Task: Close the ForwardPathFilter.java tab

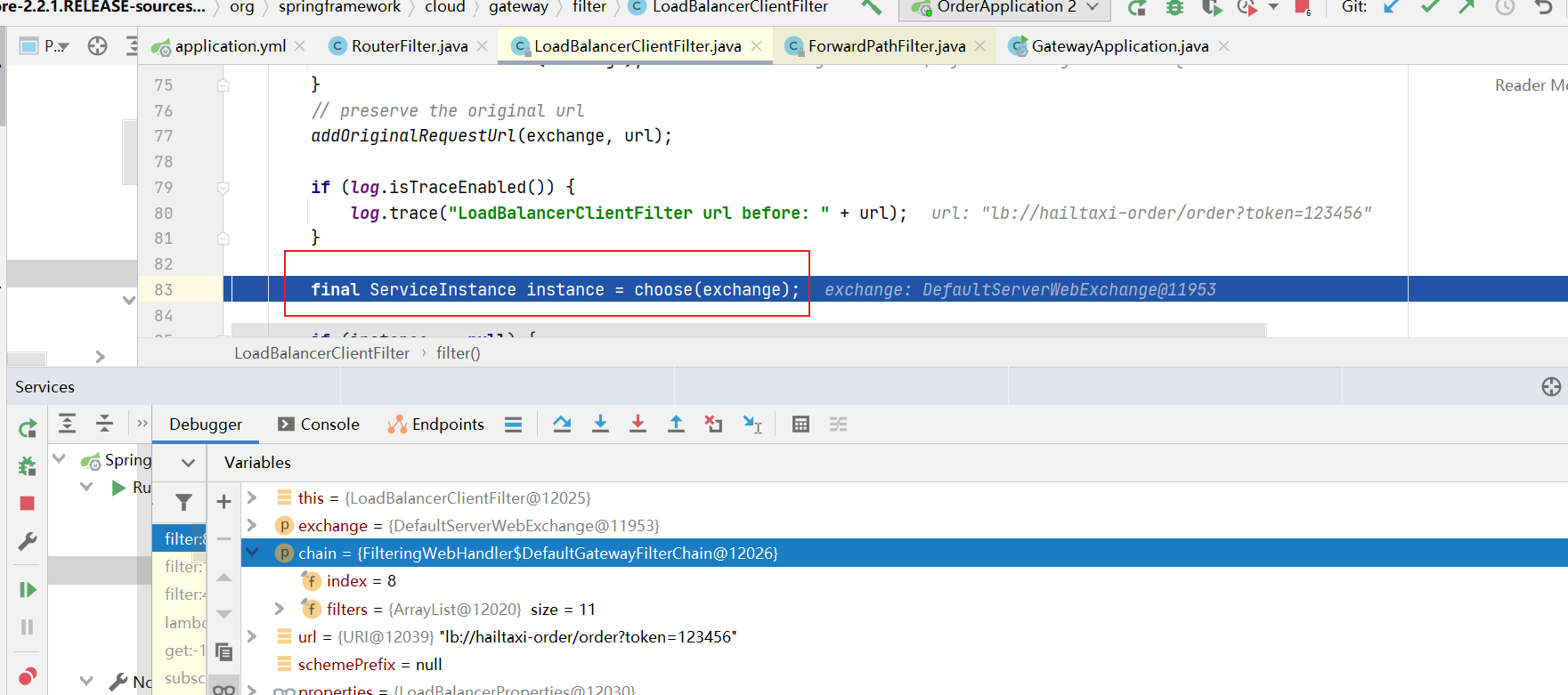Action: click(x=979, y=46)
